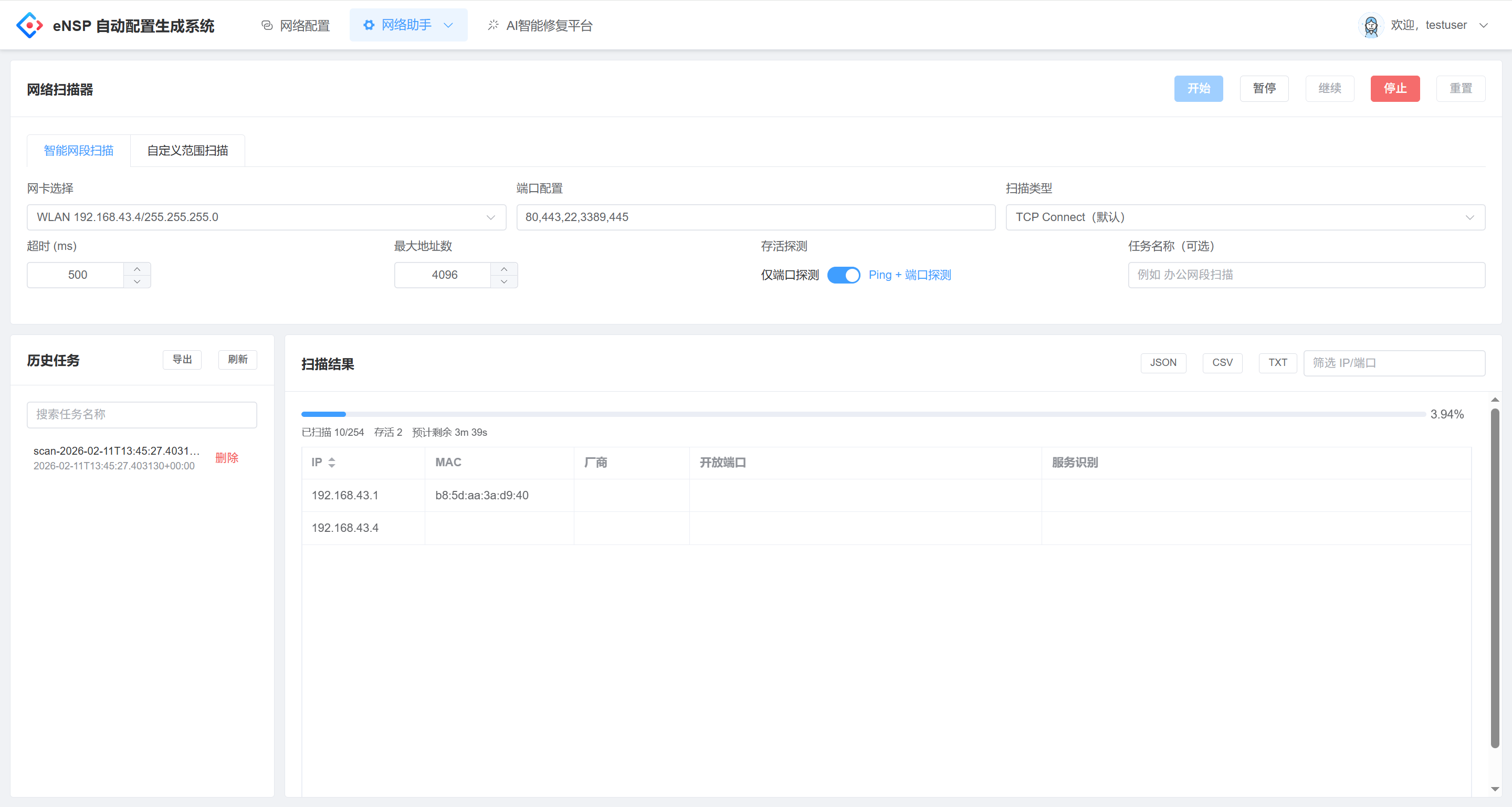Pause the scan with 暂停 button
1512x807 pixels.
coord(1264,89)
